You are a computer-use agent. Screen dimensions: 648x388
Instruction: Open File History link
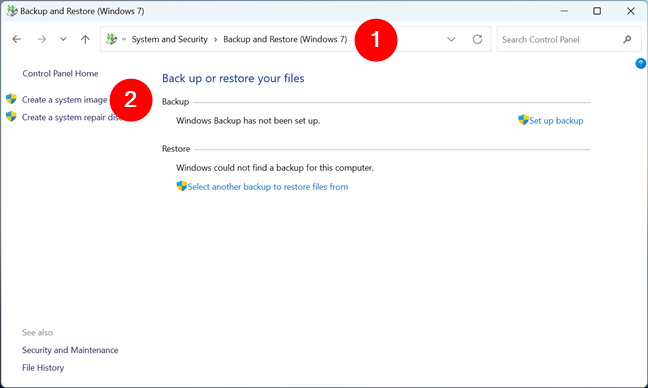[43, 368]
